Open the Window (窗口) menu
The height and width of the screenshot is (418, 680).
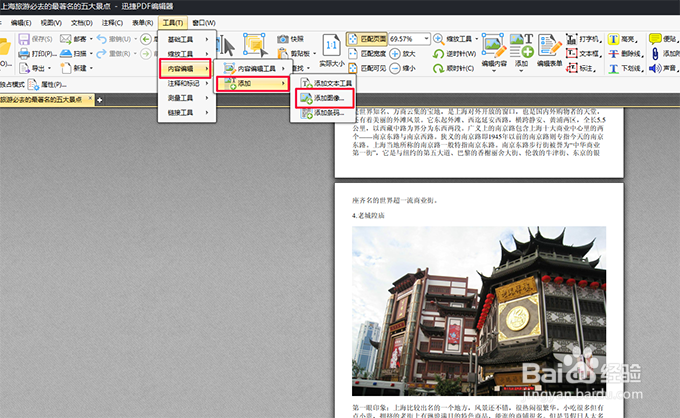click(204, 23)
